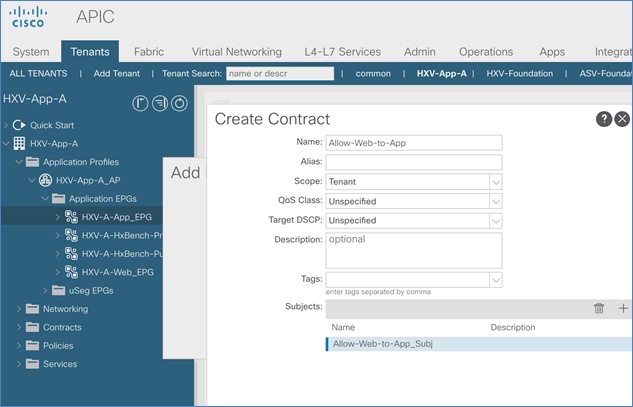Viewport: 633px width, 407px height.
Task: Click the Alias input field
Action: [x=414, y=162]
